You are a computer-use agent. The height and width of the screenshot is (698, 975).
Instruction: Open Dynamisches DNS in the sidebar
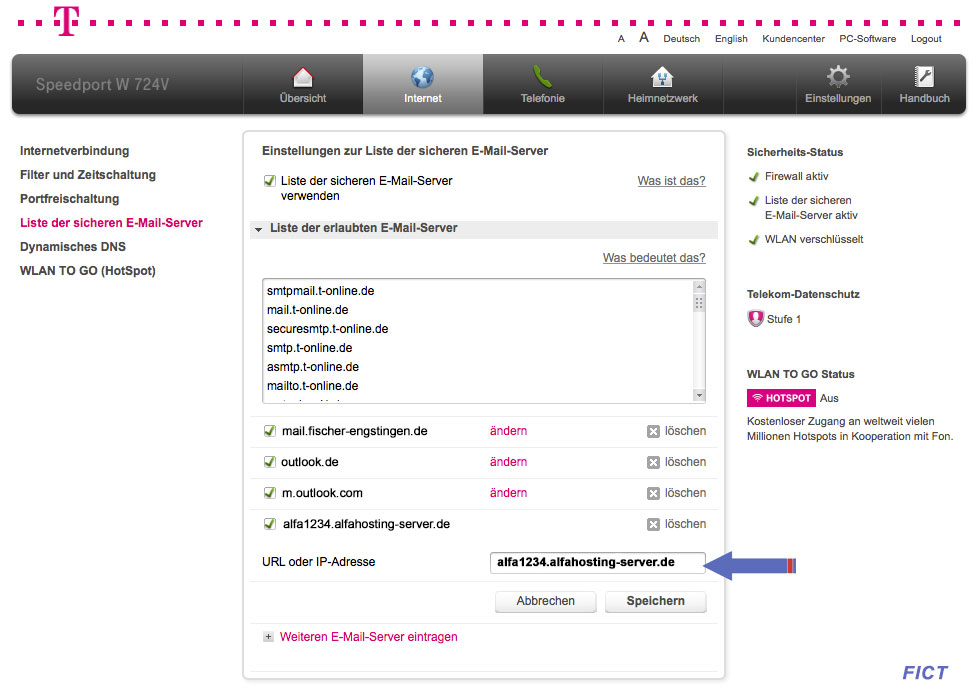pyautogui.click(x=73, y=247)
